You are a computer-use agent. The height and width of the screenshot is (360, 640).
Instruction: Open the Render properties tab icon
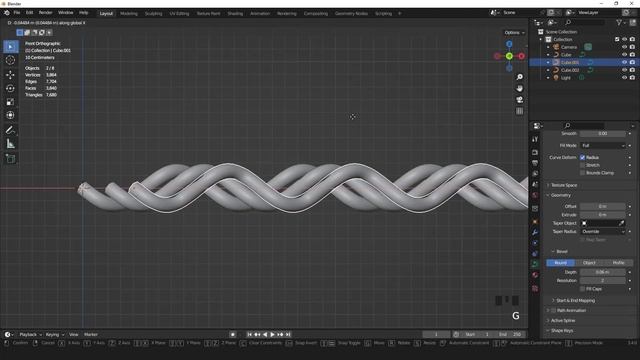point(535,153)
